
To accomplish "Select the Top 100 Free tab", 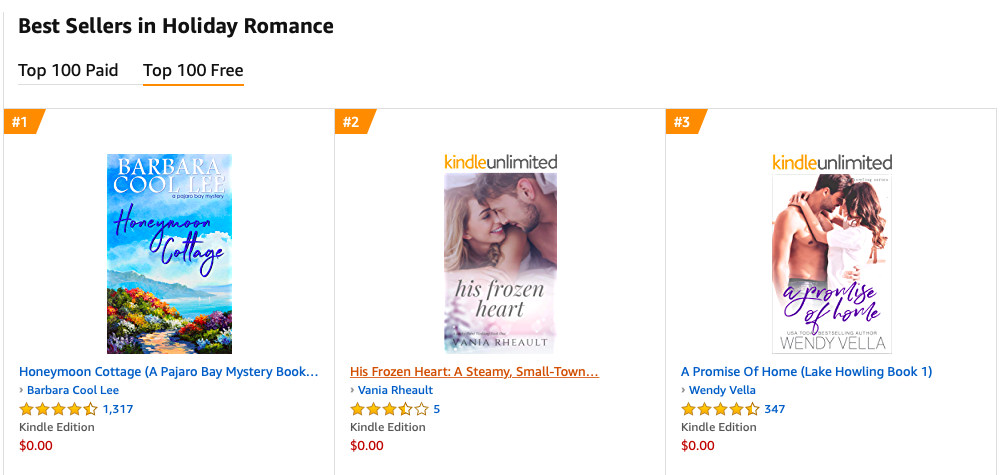I will tap(193, 70).
